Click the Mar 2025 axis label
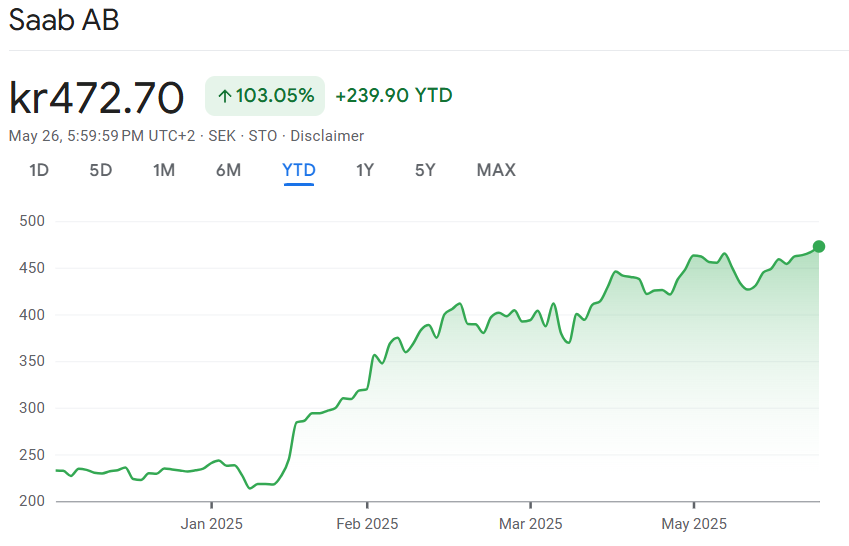 (x=531, y=524)
